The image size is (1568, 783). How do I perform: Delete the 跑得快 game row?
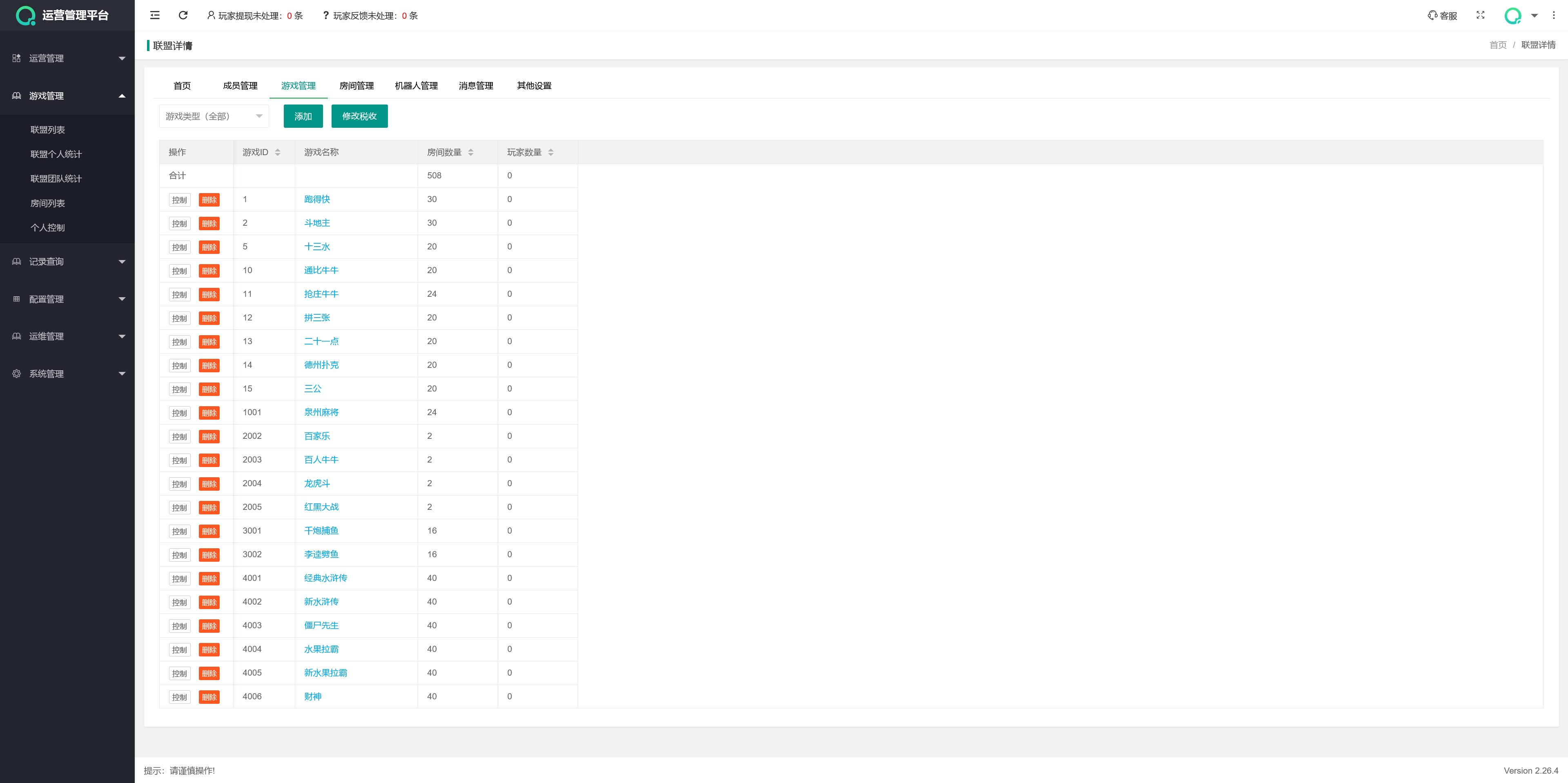(x=209, y=200)
